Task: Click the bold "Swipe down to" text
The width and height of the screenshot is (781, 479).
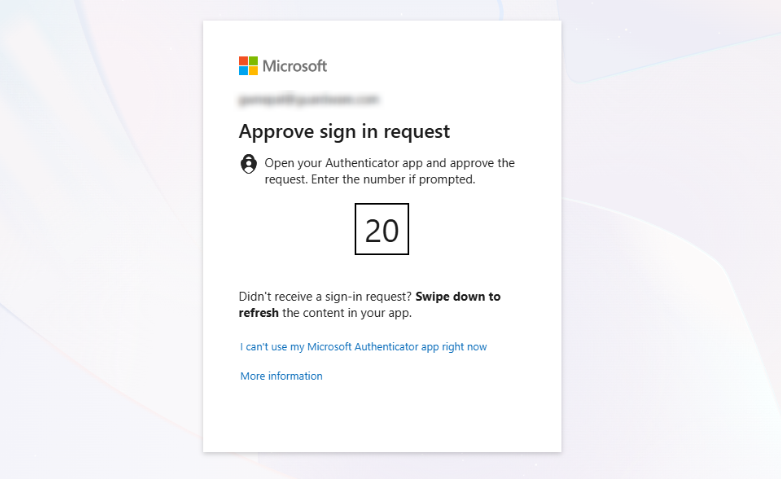Action: (x=458, y=297)
